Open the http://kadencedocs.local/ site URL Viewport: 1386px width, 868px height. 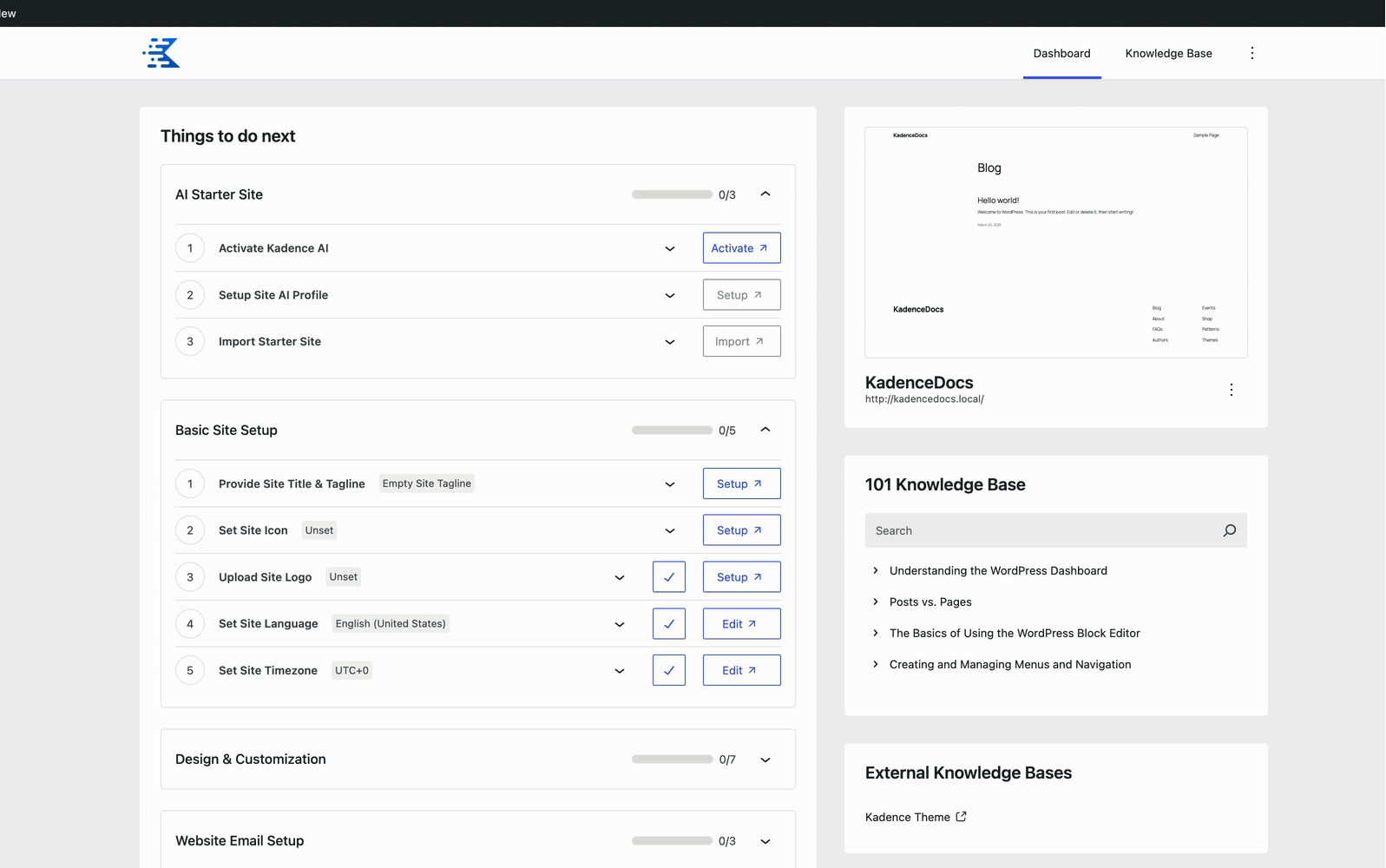[924, 399]
